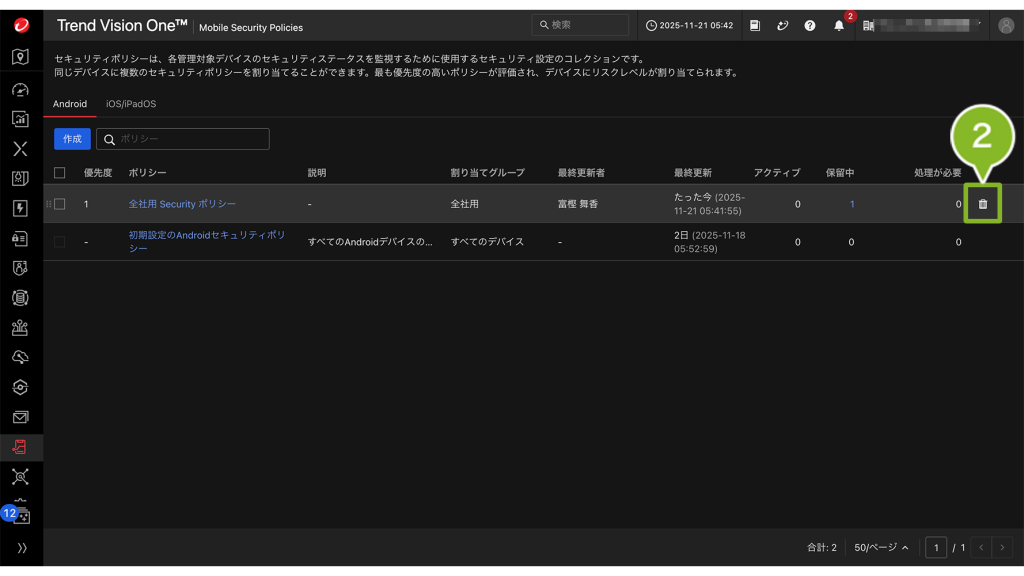This screenshot has width=1024, height=576.
Task: Open the notifications bell icon
Action: pyautogui.click(x=839, y=26)
